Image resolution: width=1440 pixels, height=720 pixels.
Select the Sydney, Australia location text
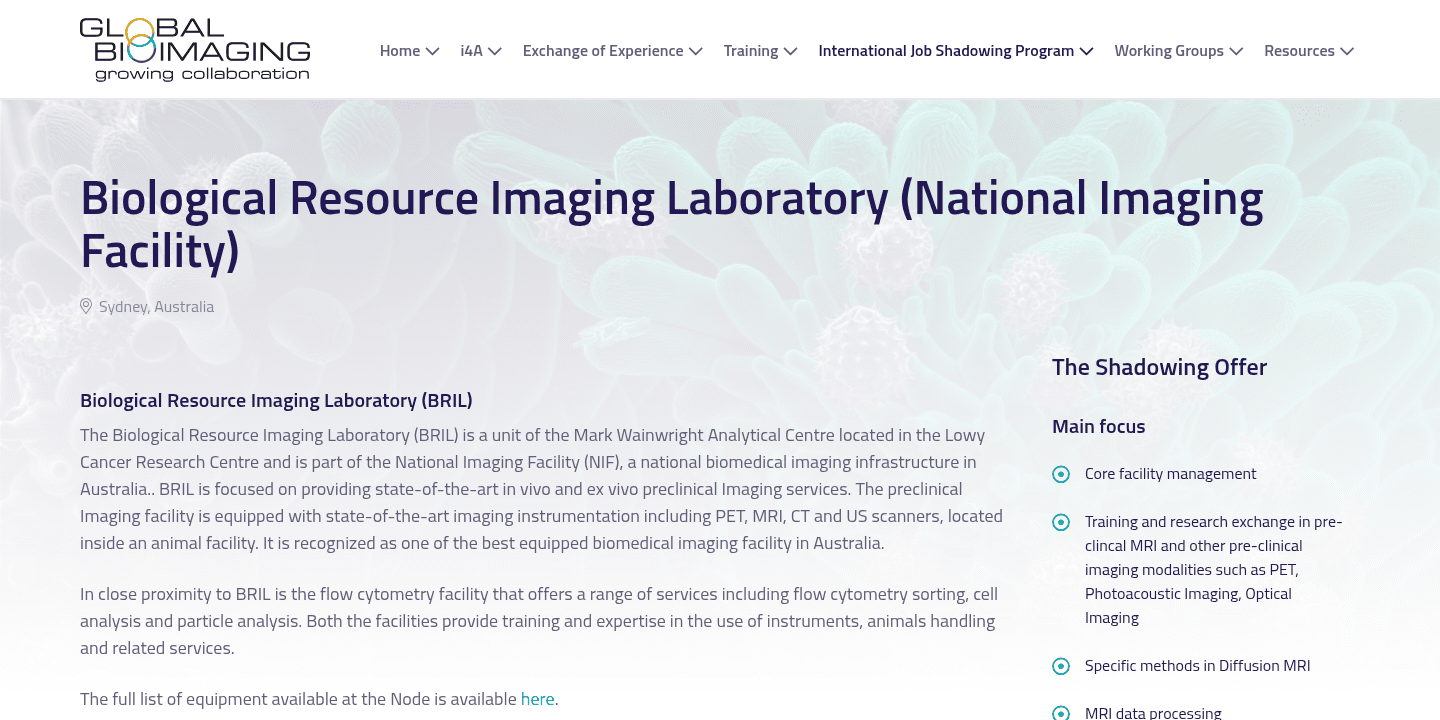tap(156, 306)
